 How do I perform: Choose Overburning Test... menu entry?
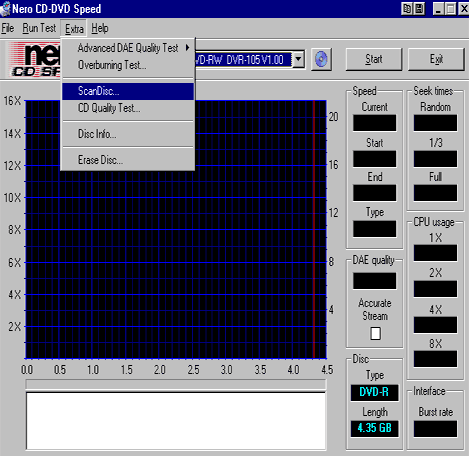click(128, 65)
